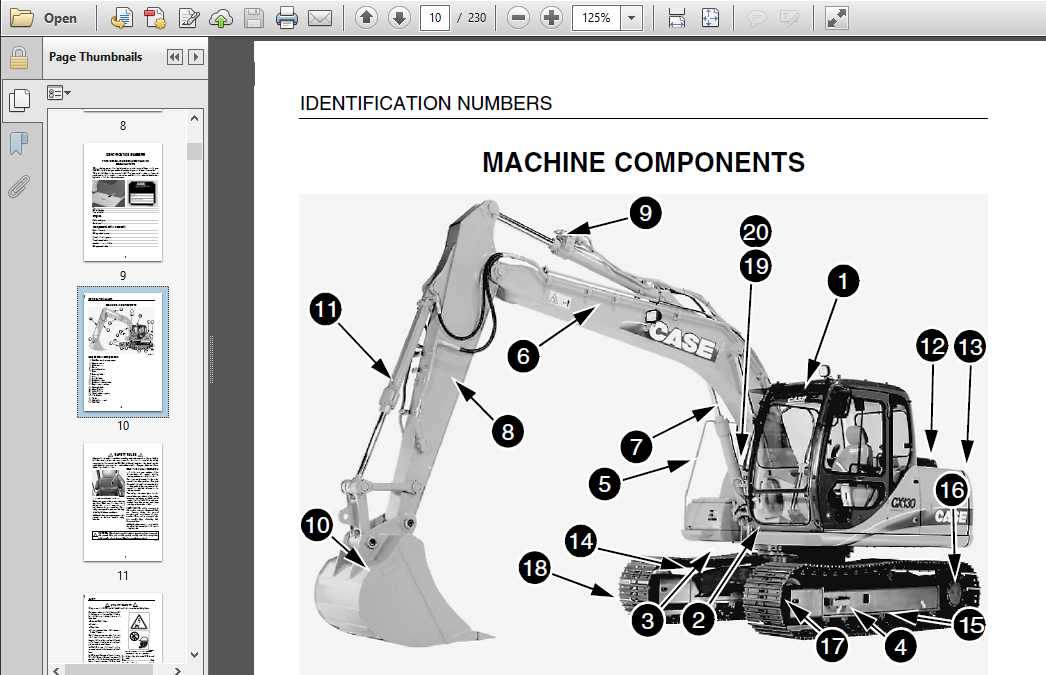Expand the Page Thumbnails panel right arrow
The image size is (1046, 675).
[x=195, y=57]
